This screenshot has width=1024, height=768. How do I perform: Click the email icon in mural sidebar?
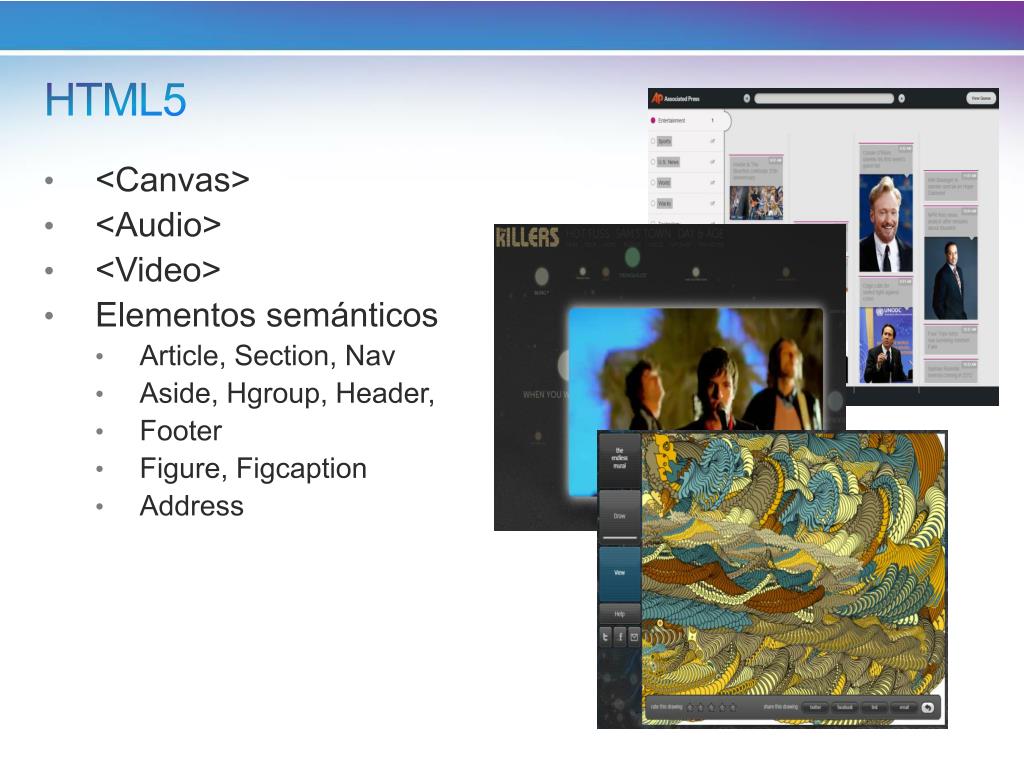[x=634, y=637]
